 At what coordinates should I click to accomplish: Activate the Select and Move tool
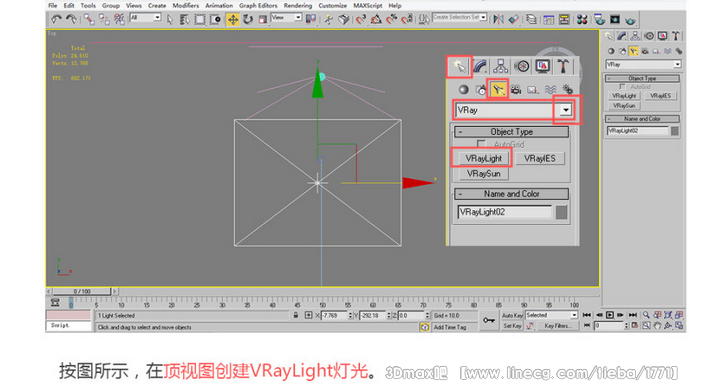click(x=233, y=19)
